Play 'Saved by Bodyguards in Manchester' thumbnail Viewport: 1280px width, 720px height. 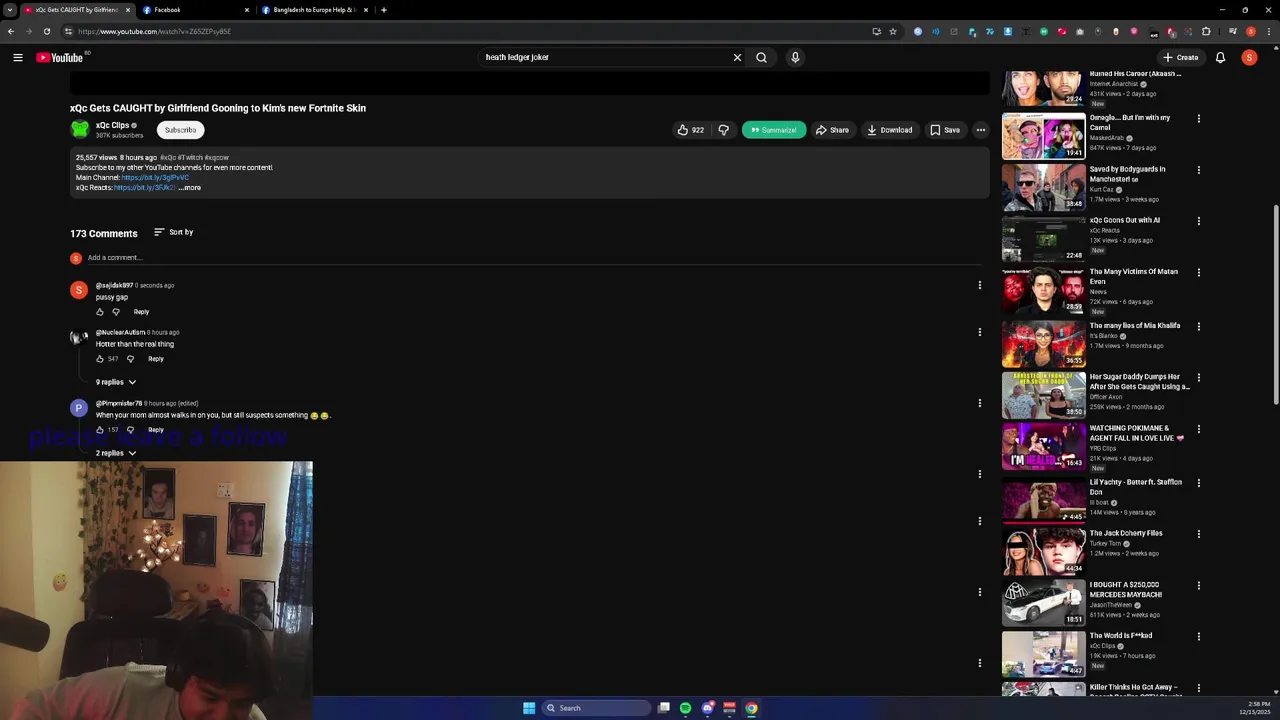(x=1044, y=188)
